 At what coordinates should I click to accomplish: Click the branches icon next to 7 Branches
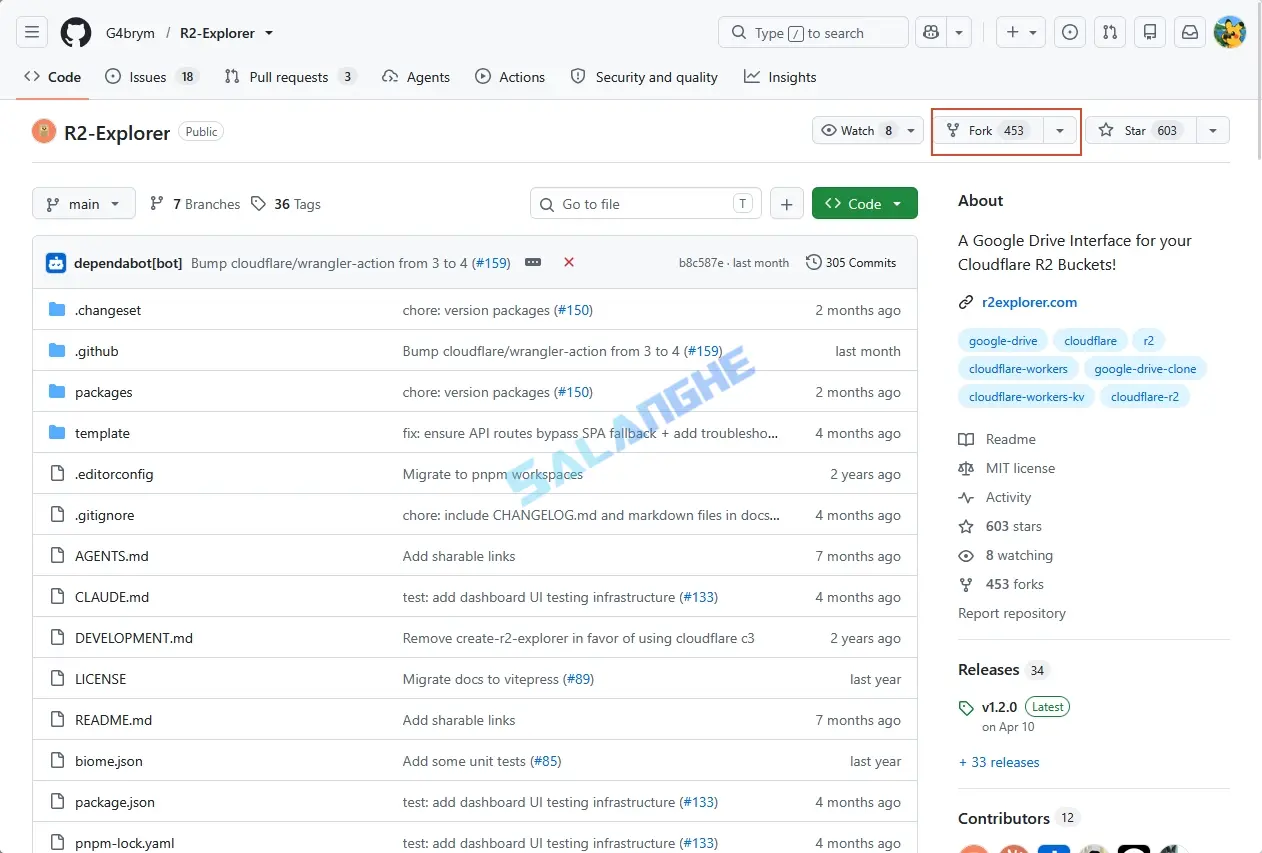pos(157,204)
